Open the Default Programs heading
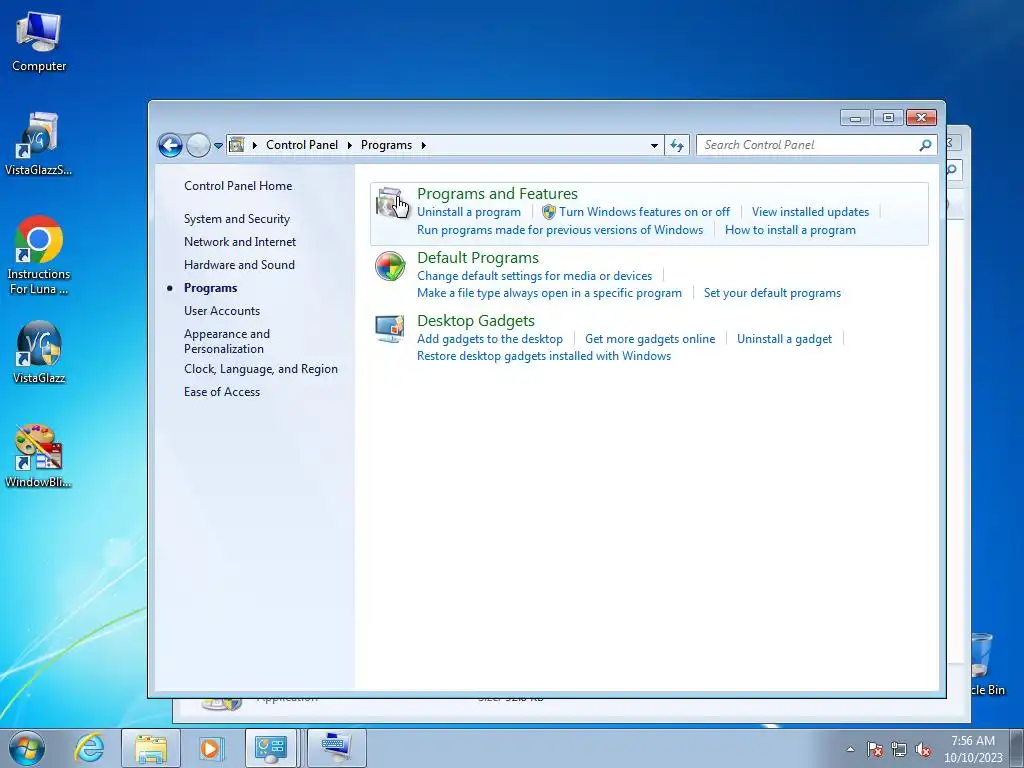This screenshot has width=1024, height=768. tap(477, 258)
